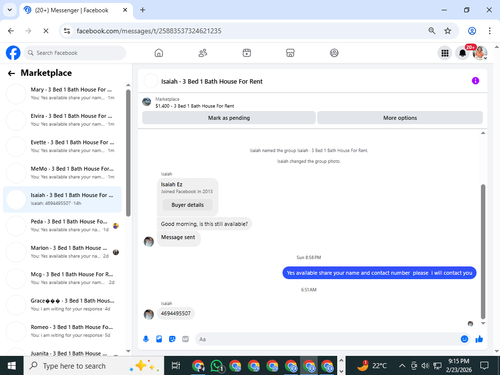This screenshot has width=500, height=375.
Task: Click More options button
Action: click(x=400, y=118)
